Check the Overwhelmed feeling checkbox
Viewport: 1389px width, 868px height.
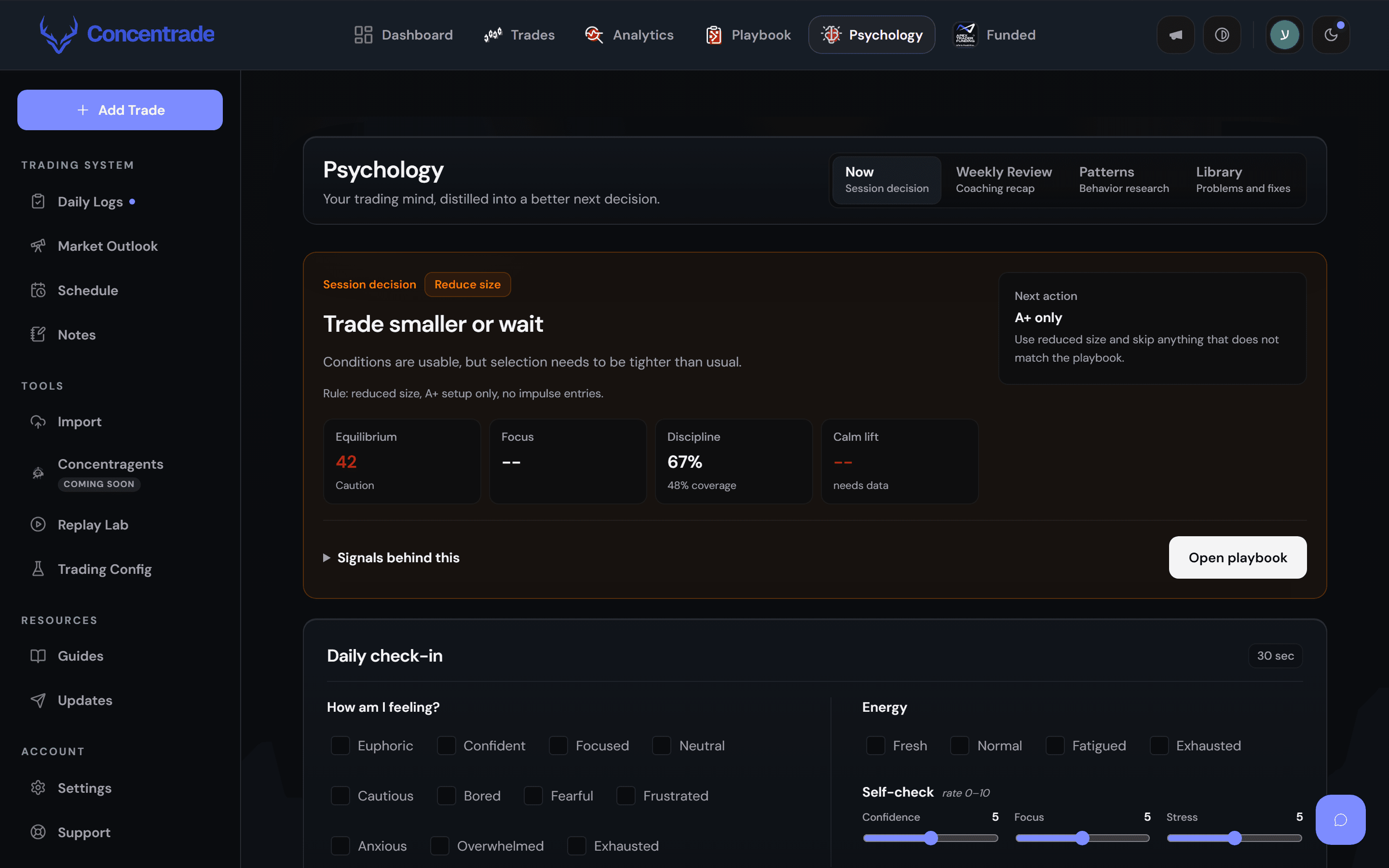coord(440,846)
